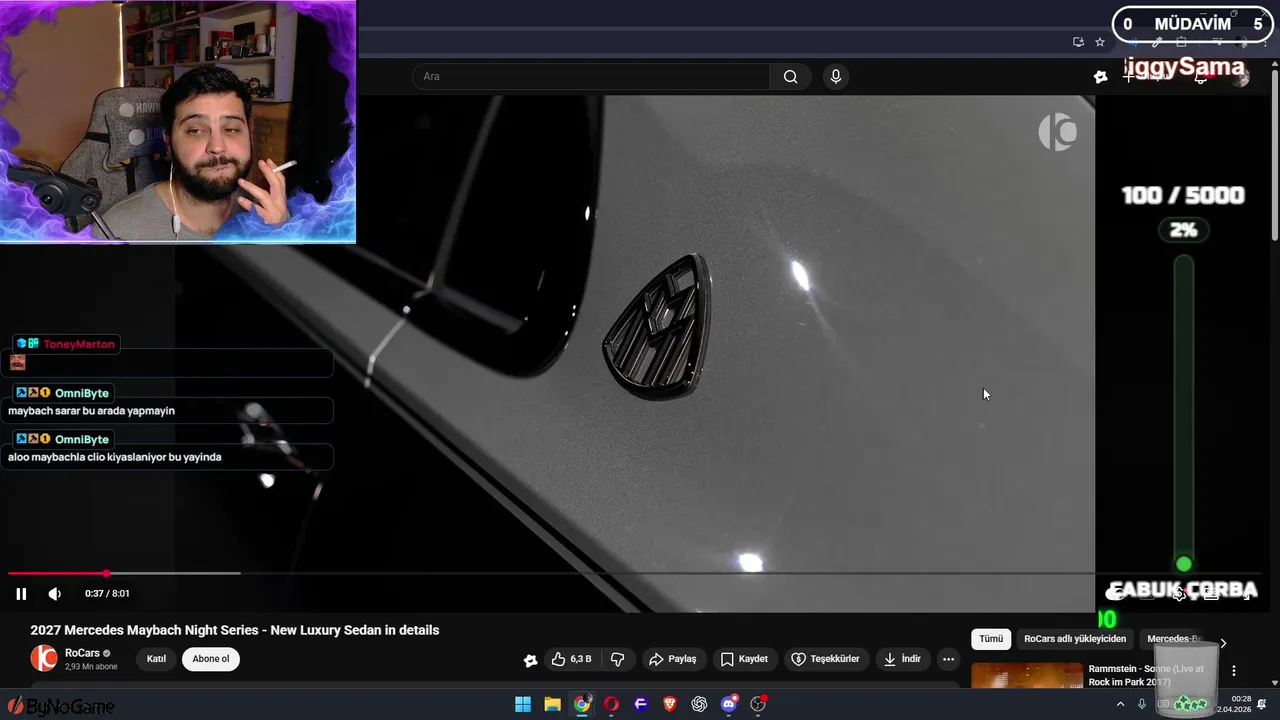
Task: Open Windows Start menu
Action: point(523,704)
